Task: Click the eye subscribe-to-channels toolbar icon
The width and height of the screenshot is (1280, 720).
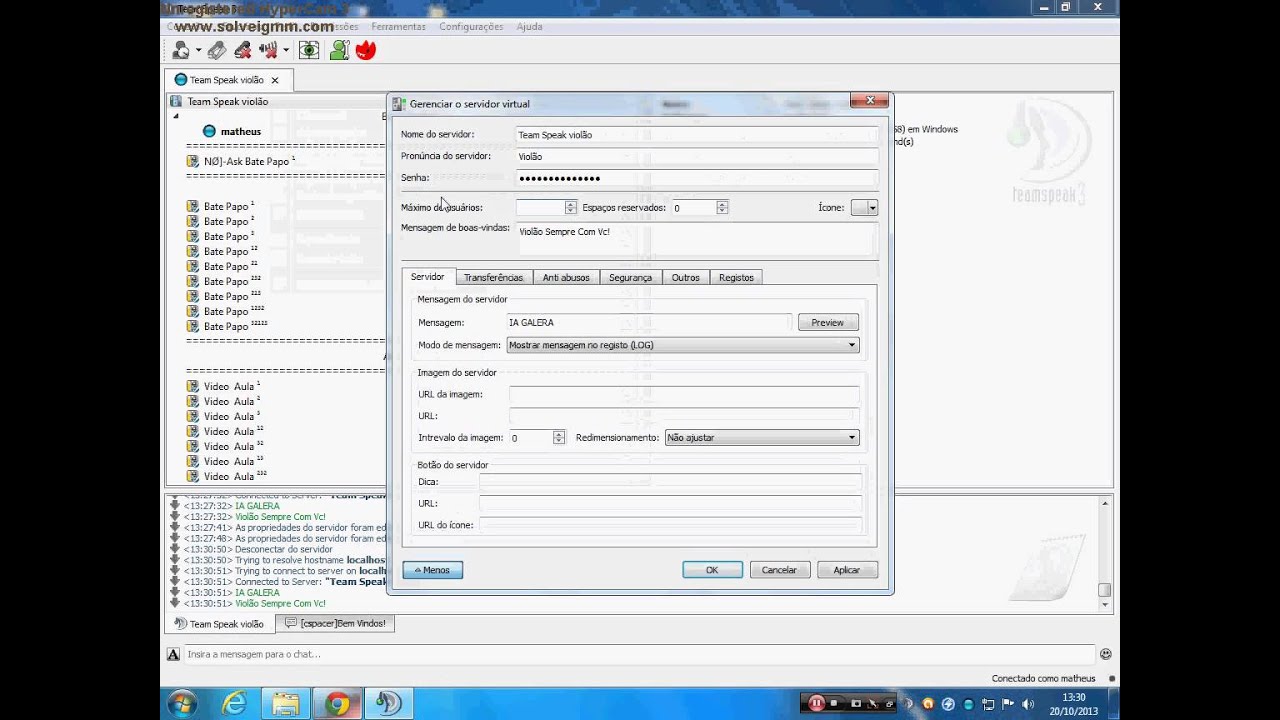Action: click(x=309, y=50)
